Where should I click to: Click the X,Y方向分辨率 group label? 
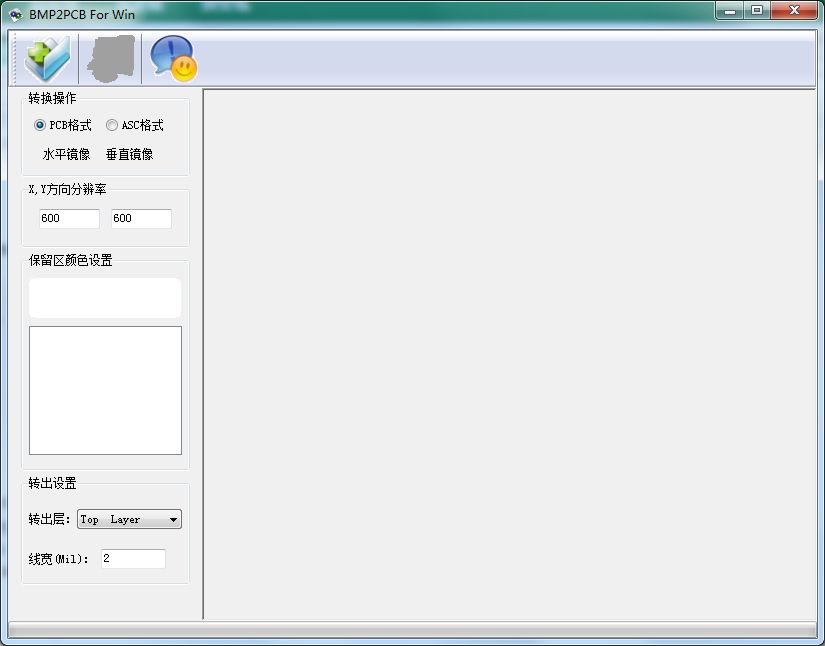coord(67,189)
